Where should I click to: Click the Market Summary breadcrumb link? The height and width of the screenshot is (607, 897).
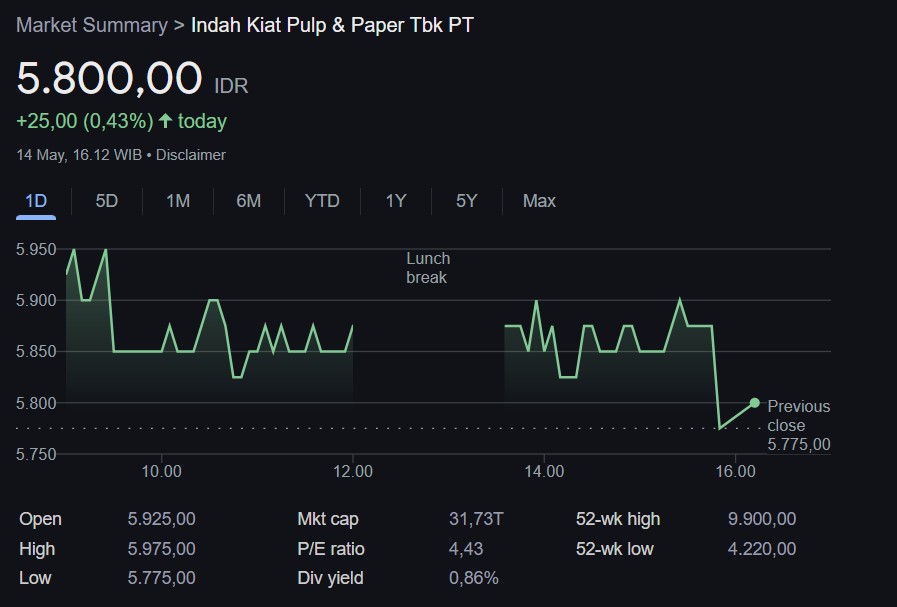91,25
